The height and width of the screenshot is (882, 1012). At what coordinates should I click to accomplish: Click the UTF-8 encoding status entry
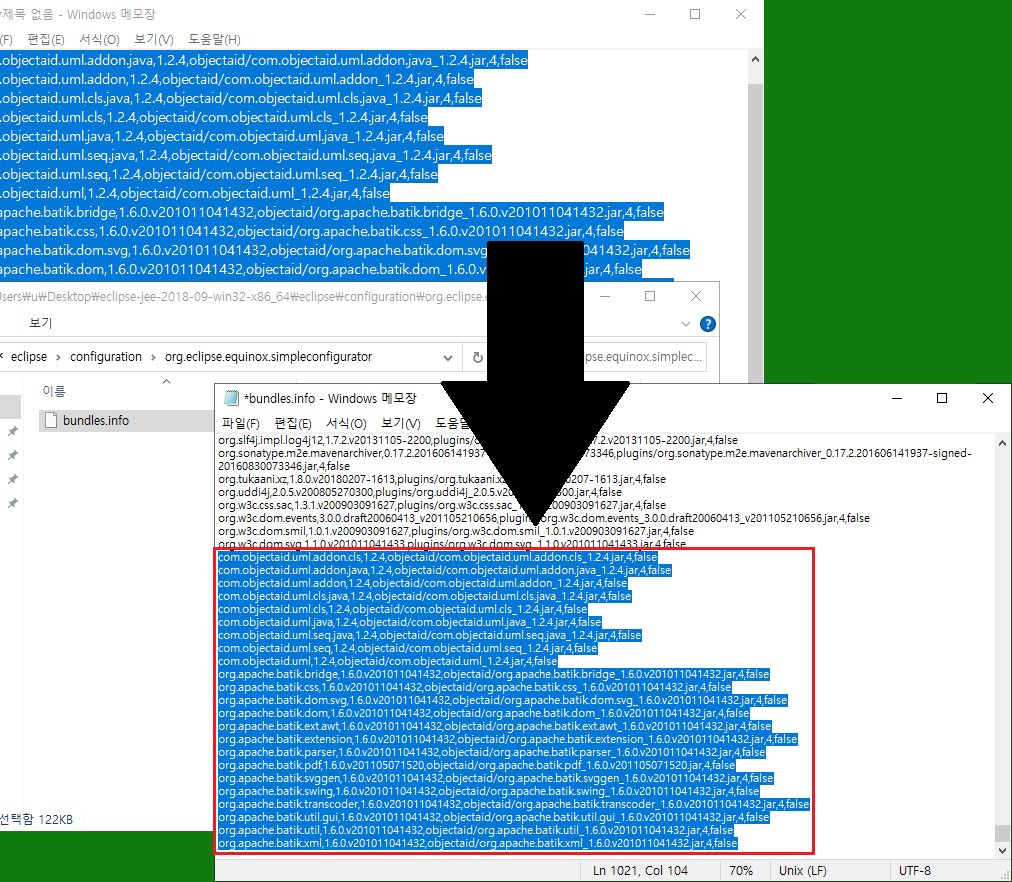coord(915,870)
